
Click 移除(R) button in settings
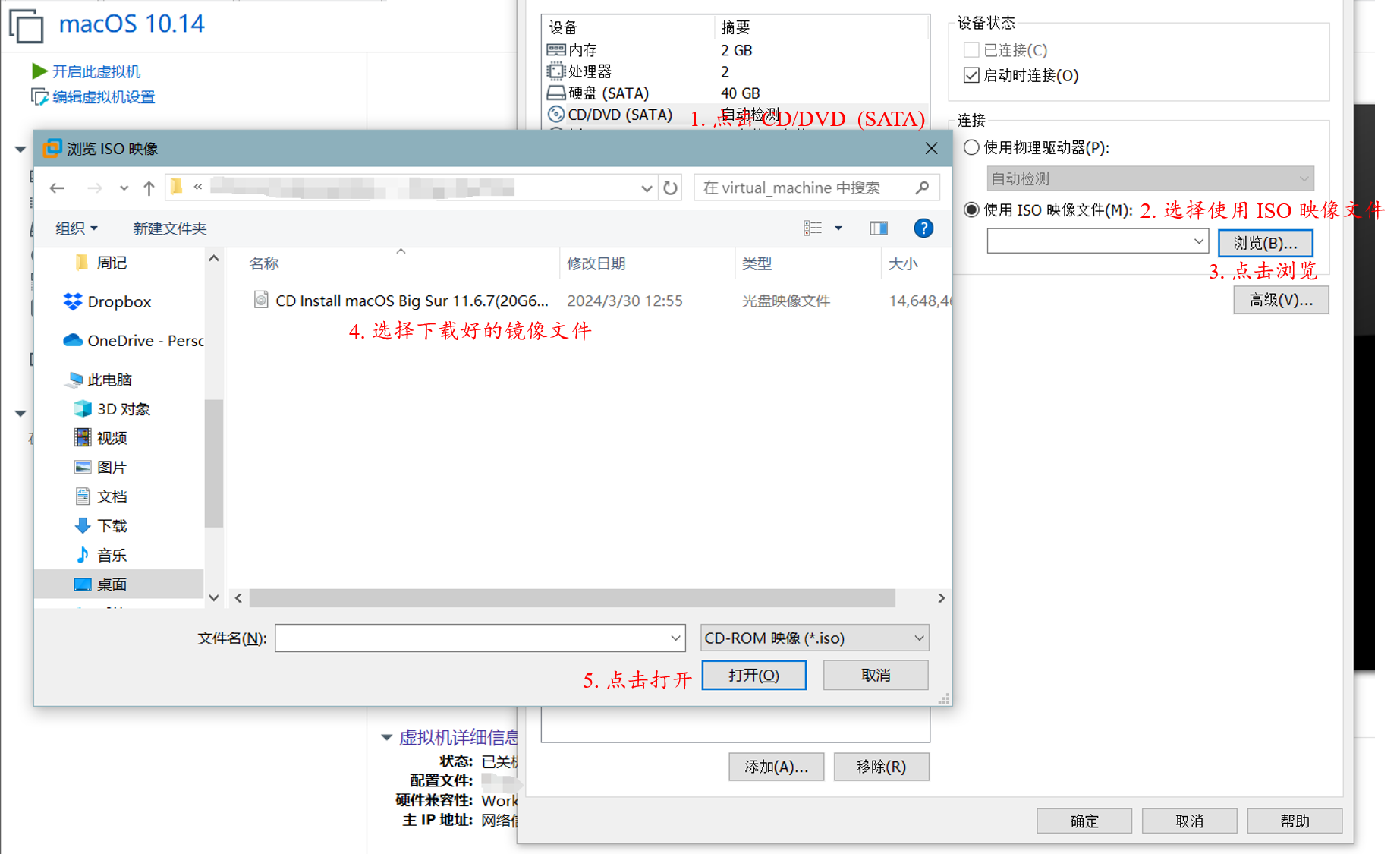[x=881, y=767]
